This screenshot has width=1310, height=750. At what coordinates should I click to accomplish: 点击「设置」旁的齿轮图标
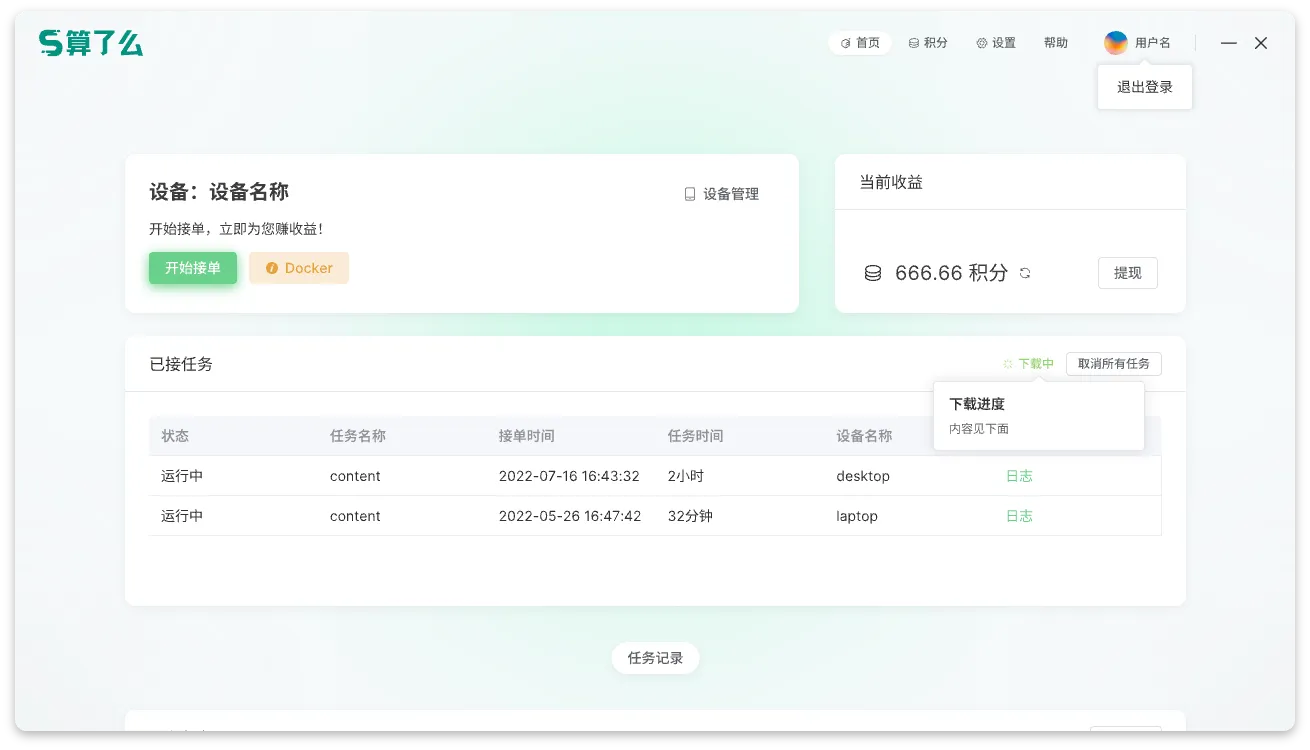[981, 42]
